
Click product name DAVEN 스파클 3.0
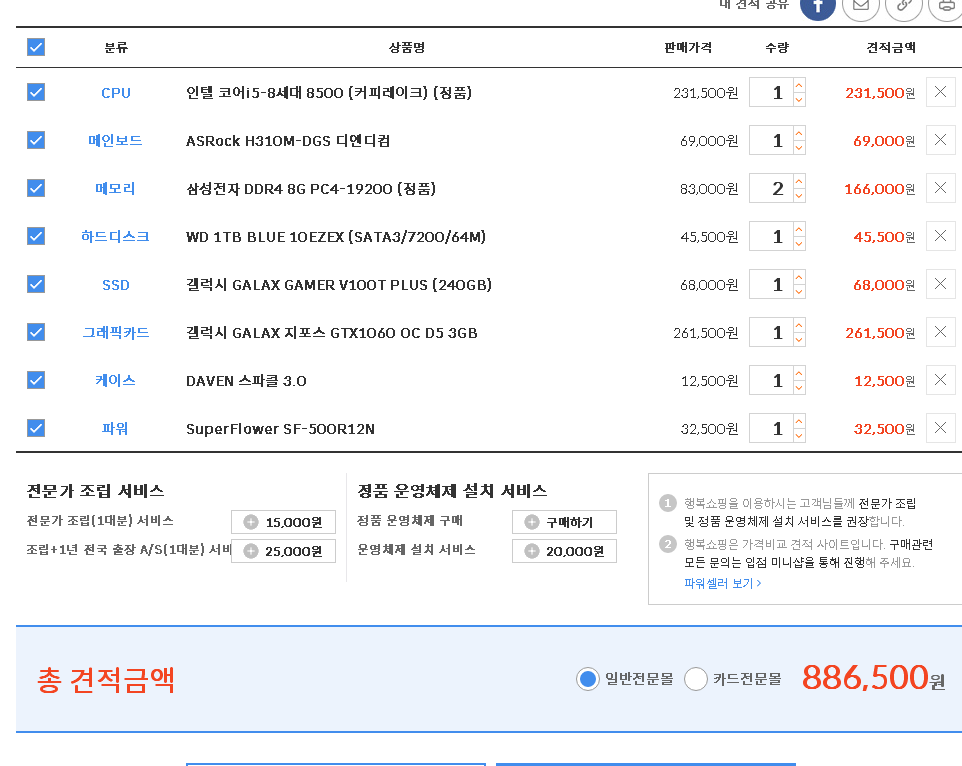[x=246, y=380]
